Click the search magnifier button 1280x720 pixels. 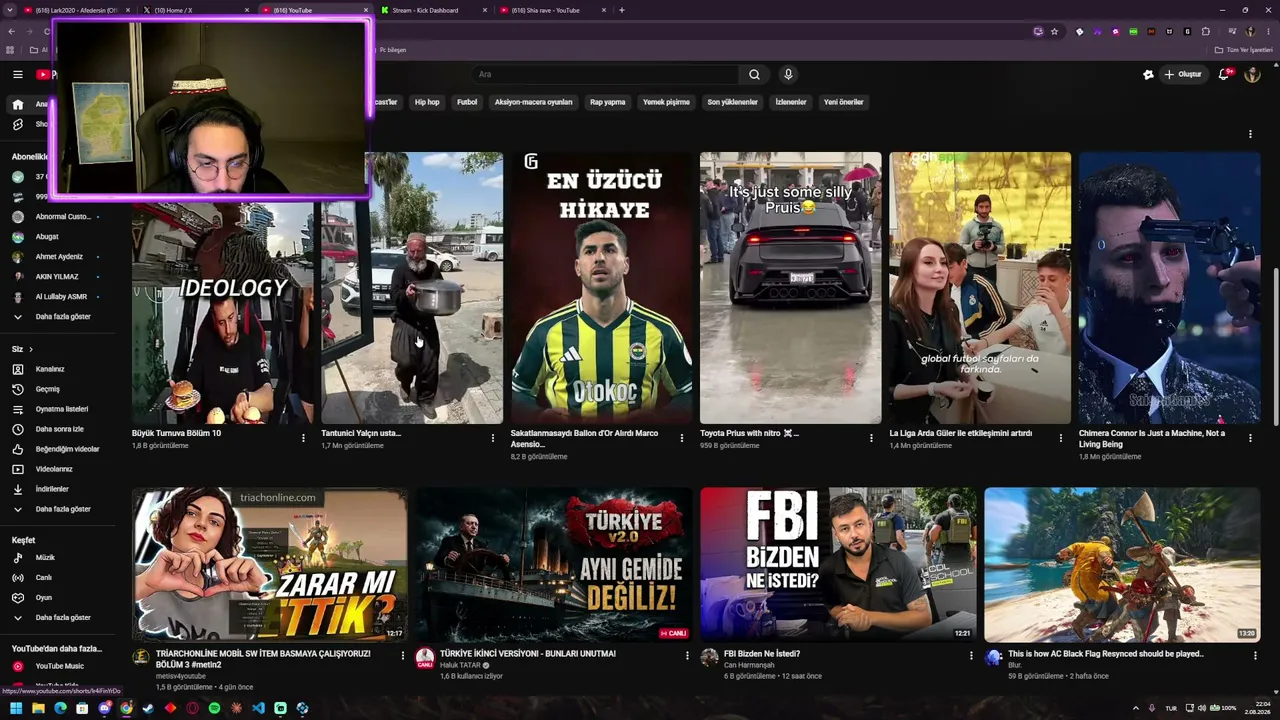coord(754,74)
